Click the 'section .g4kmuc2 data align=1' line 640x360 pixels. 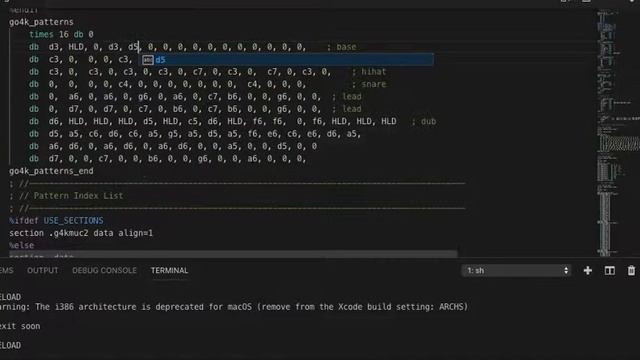(81, 233)
